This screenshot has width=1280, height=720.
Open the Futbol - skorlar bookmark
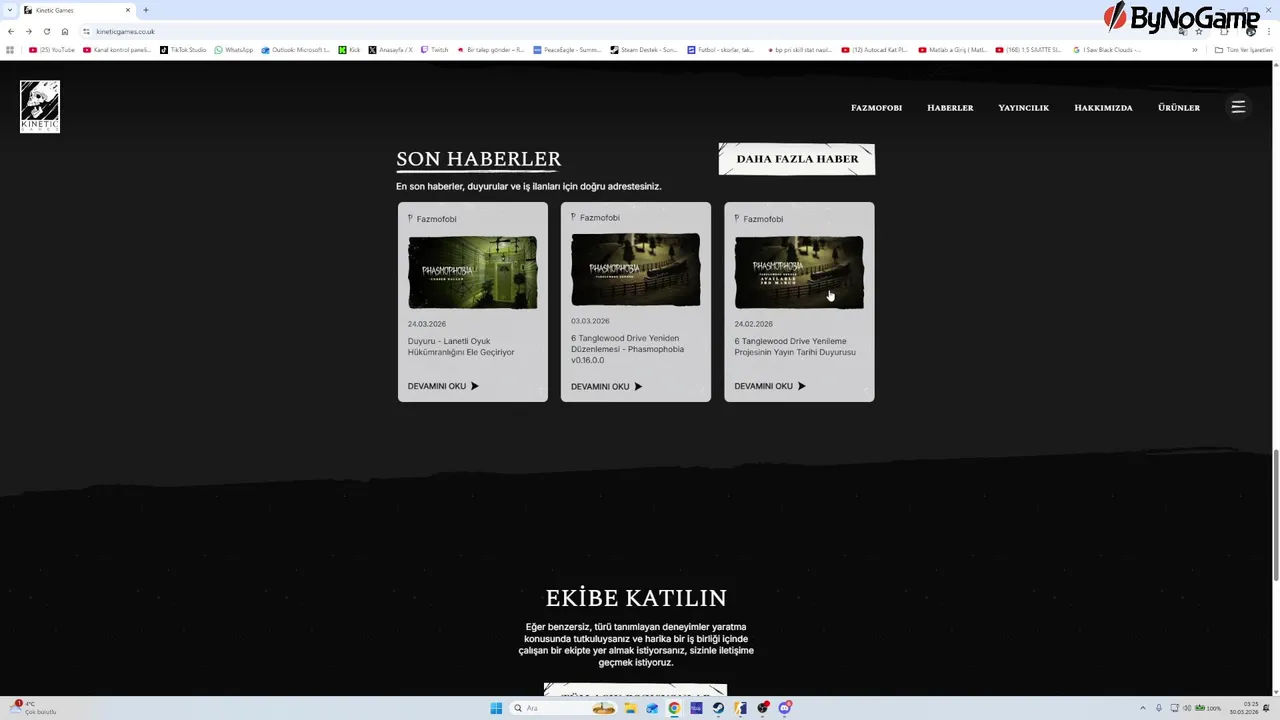(x=721, y=49)
